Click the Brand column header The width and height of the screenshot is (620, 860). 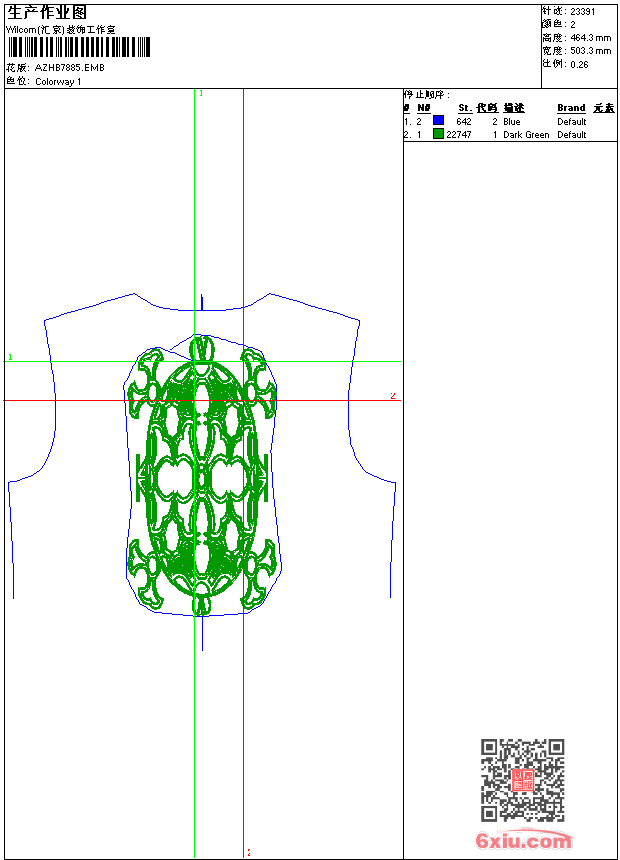click(571, 108)
